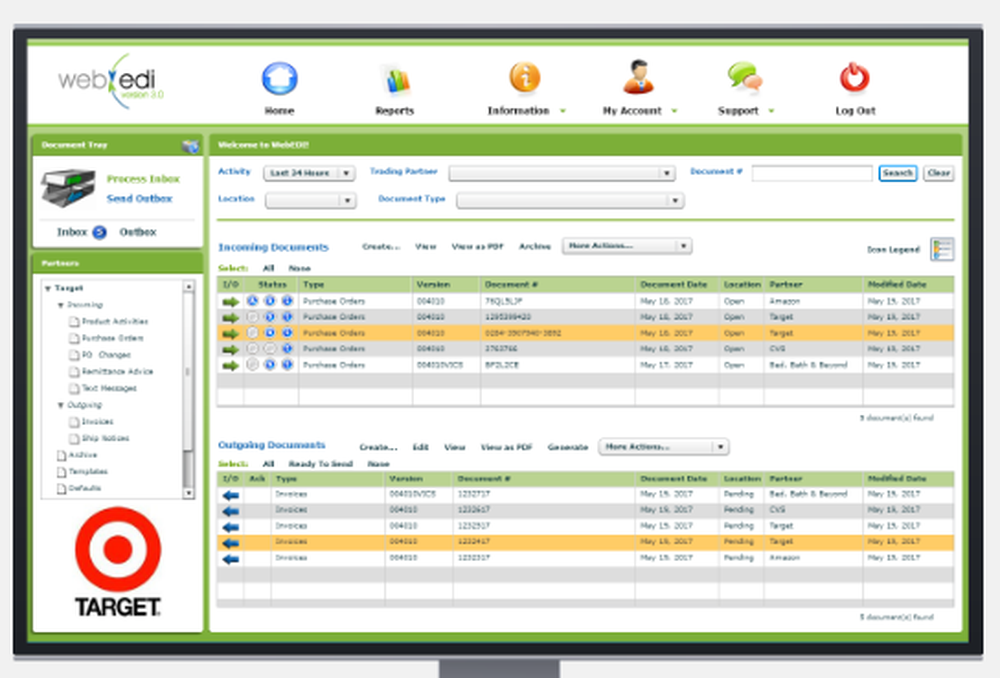
Task: Click the Inbox count badge
Action: point(99,232)
